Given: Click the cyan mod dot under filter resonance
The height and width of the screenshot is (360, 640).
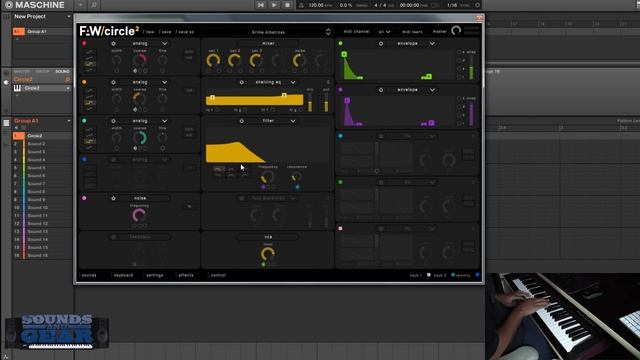Looking at the screenshot, I should pyautogui.click(x=297, y=187).
